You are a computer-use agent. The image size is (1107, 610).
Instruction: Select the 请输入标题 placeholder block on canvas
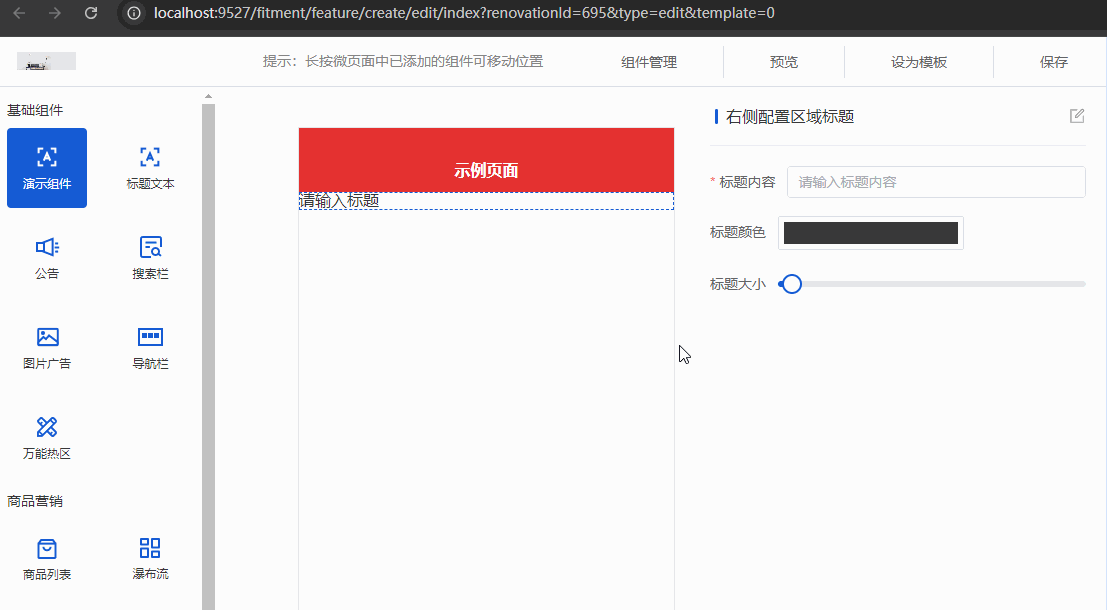point(486,201)
